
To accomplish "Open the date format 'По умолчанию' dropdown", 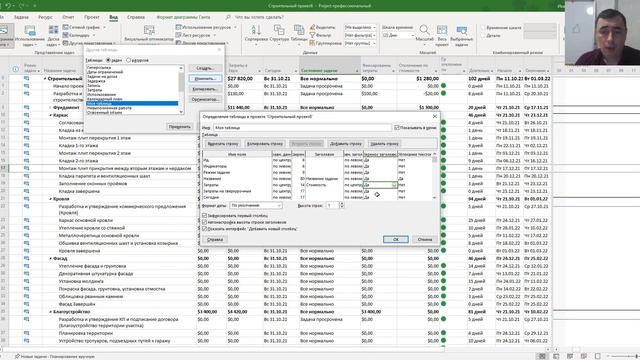I will tap(279, 205).
